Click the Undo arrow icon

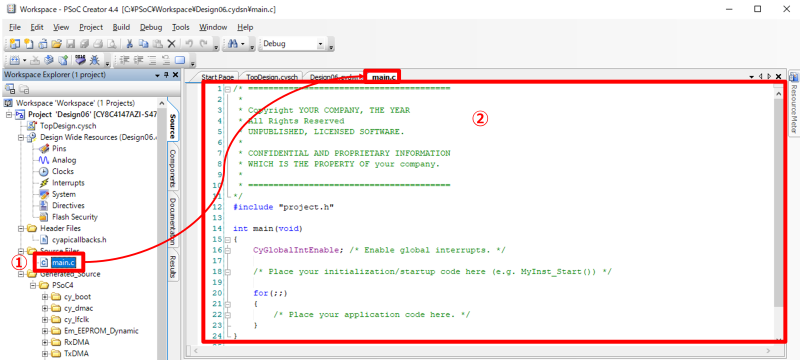(189, 44)
